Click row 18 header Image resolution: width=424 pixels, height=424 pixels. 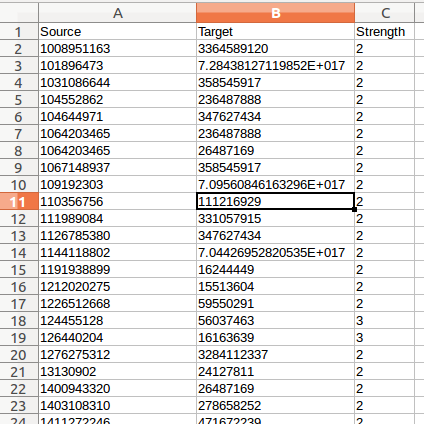19,320
